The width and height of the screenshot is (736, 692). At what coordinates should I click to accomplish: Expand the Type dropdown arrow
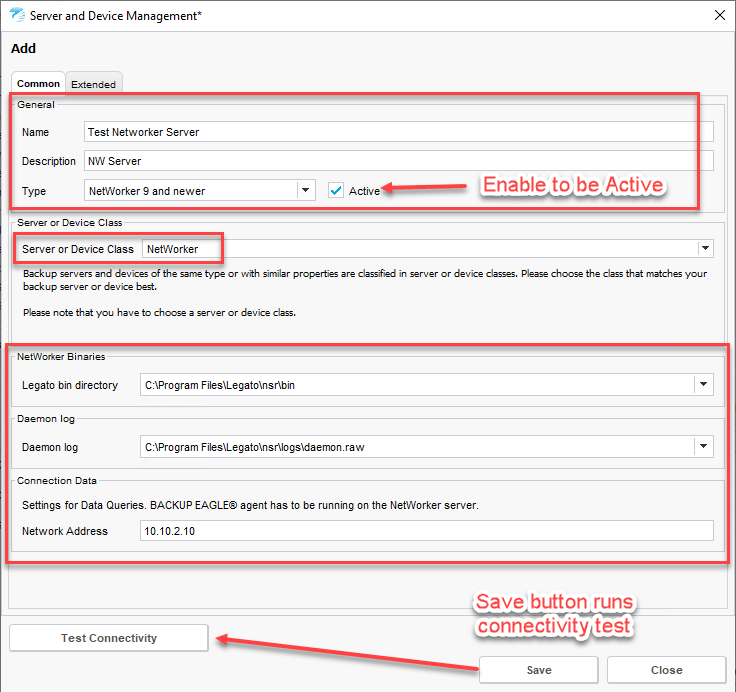[306, 190]
